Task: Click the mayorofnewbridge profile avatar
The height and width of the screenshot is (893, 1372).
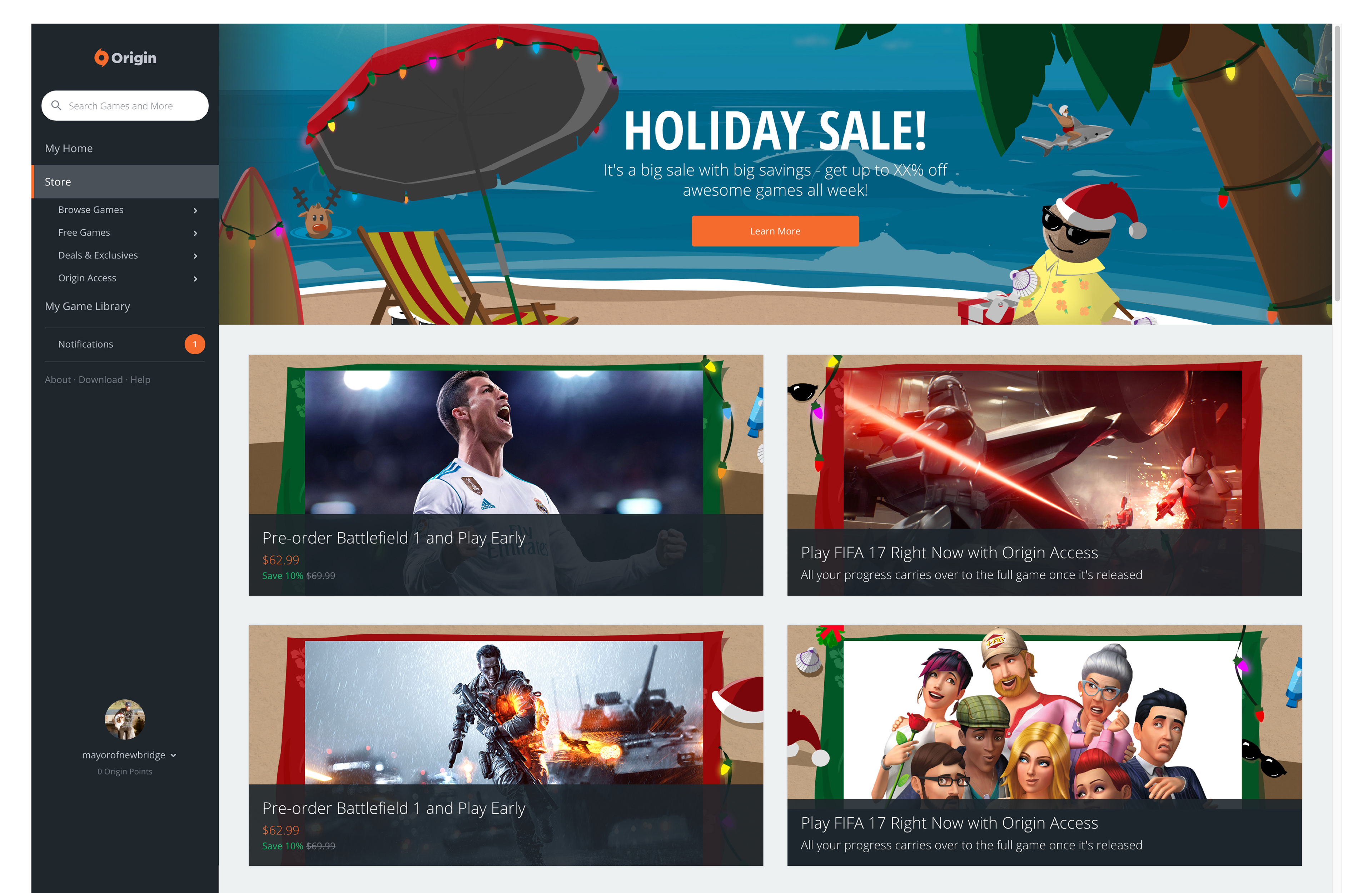Action: (125, 719)
